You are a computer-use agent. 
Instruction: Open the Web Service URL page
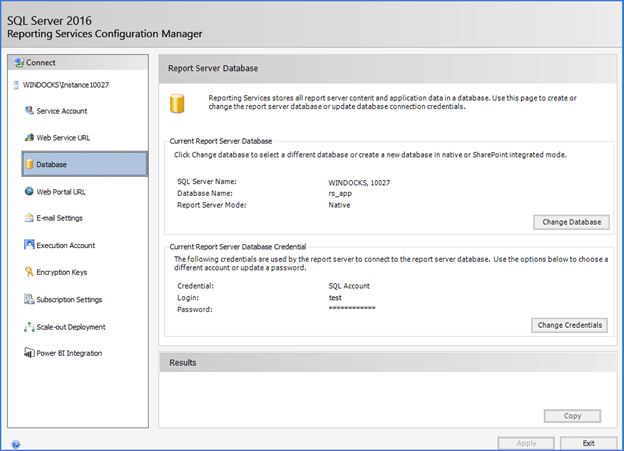click(x=64, y=137)
